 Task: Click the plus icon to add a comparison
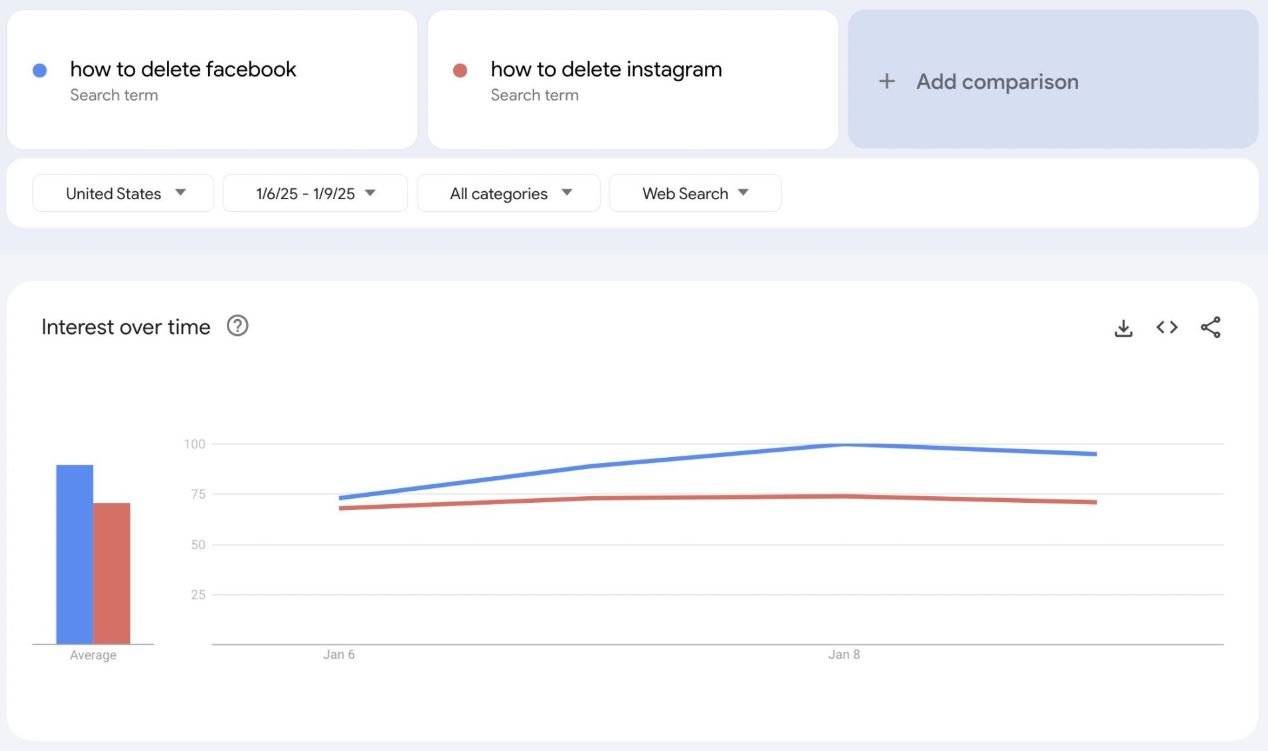point(887,81)
